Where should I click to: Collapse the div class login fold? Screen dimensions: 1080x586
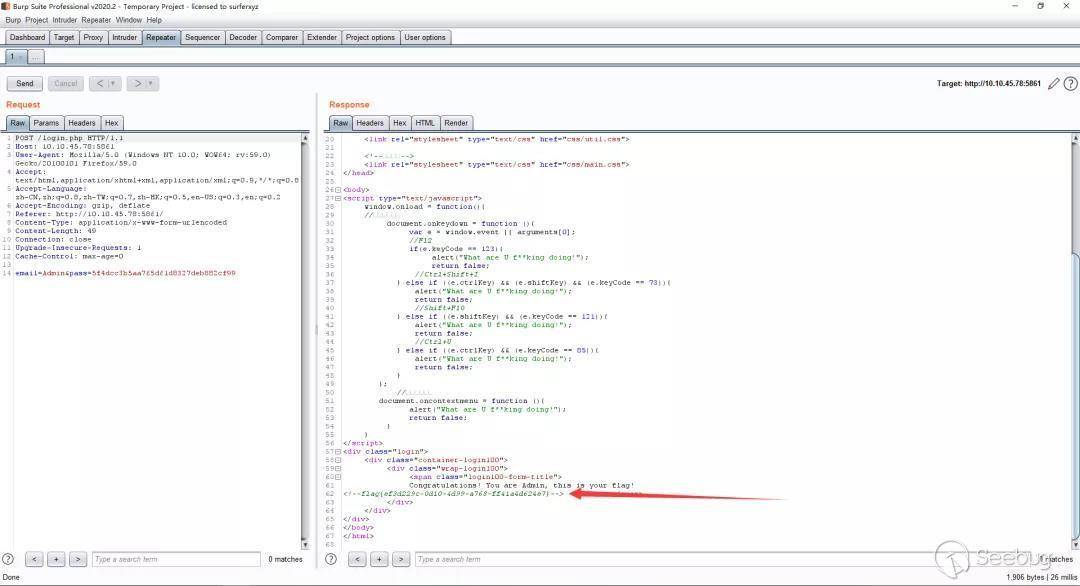tap(338, 452)
